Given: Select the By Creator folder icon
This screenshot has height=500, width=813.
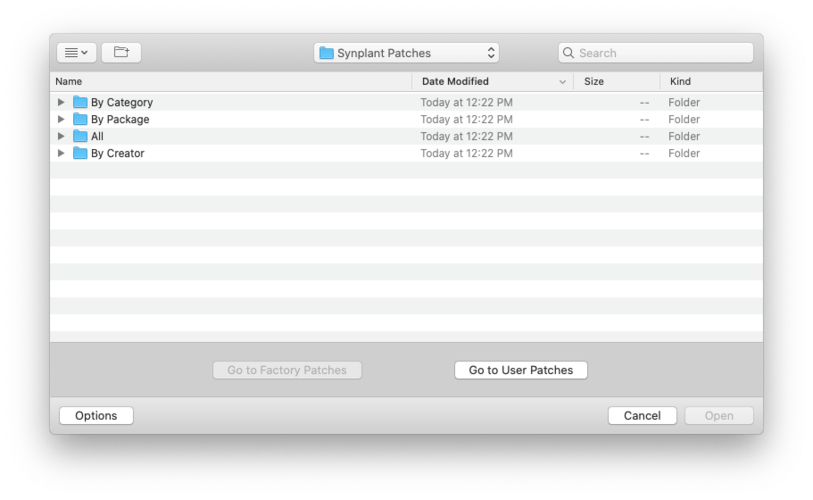Looking at the screenshot, I should pyautogui.click(x=80, y=154).
